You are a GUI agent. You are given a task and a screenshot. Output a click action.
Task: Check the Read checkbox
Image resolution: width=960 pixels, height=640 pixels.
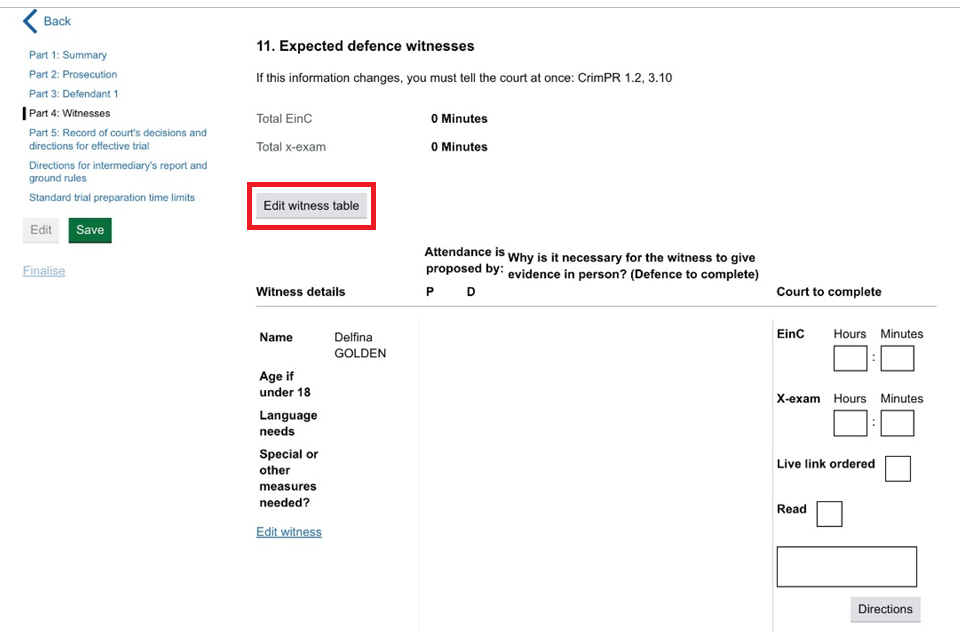(829, 514)
